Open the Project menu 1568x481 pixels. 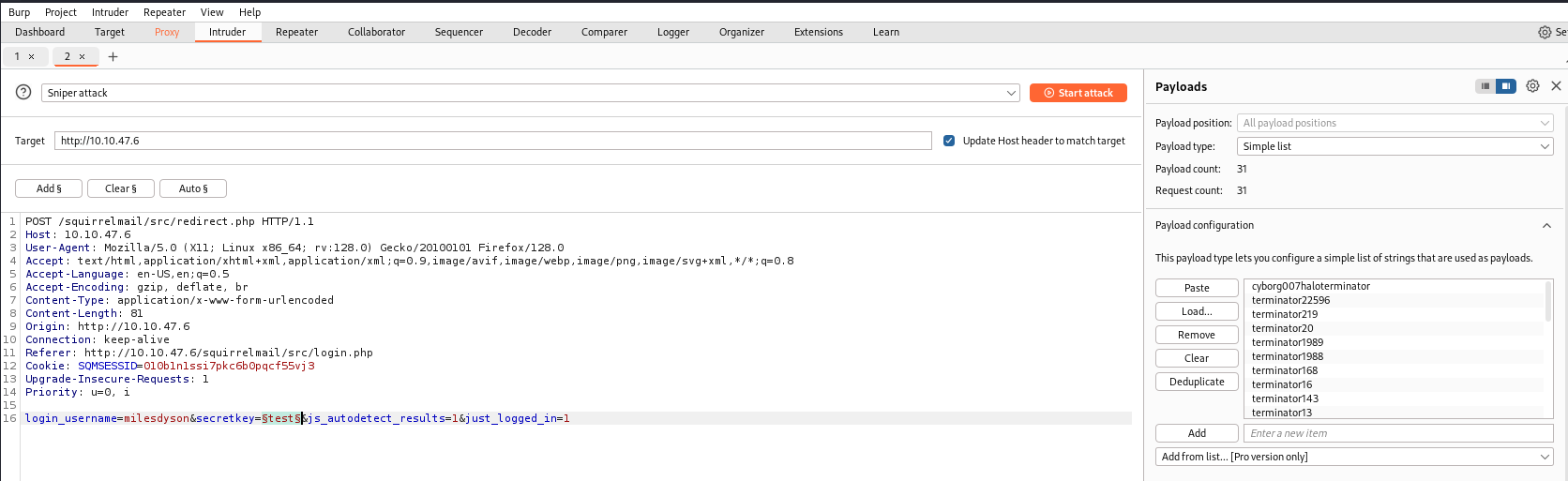click(x=61, y=12)
